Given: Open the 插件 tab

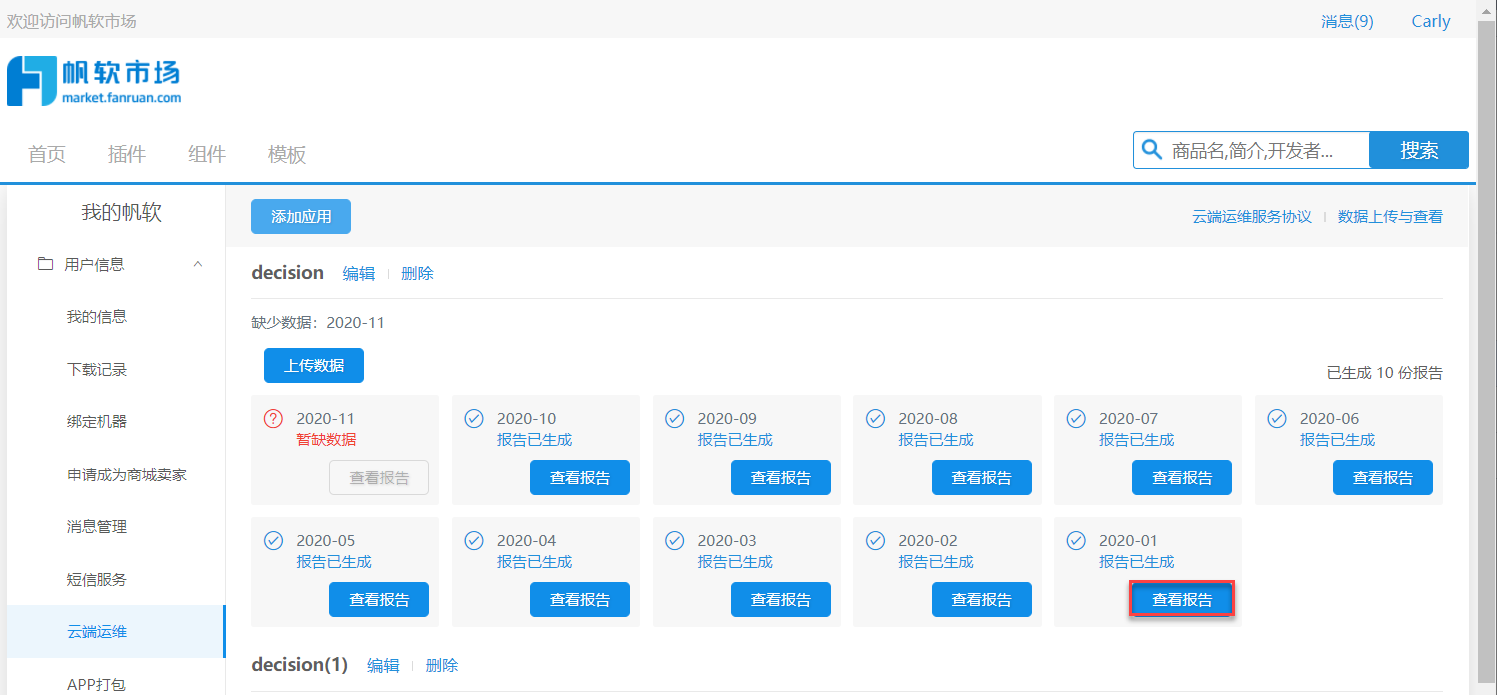Looking at the screenshot, I should coord(127,154).
